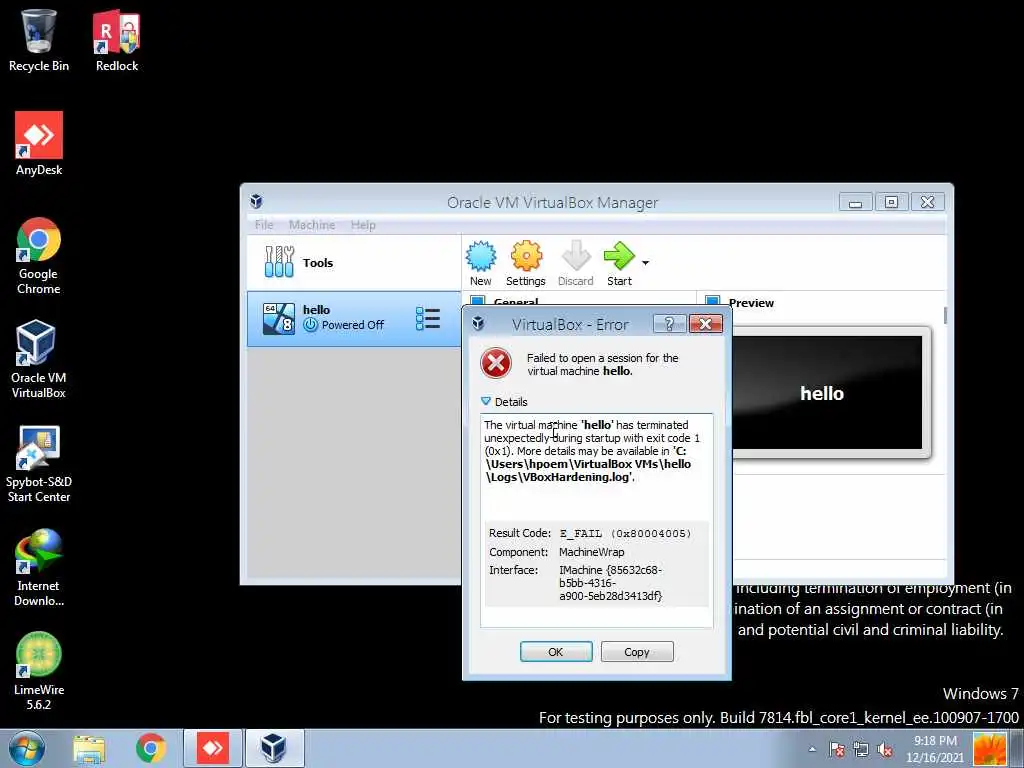Open the File menu in VirtualBox Manager
Viewport: 1024px width, 768px height.
[x=264, y=225]
